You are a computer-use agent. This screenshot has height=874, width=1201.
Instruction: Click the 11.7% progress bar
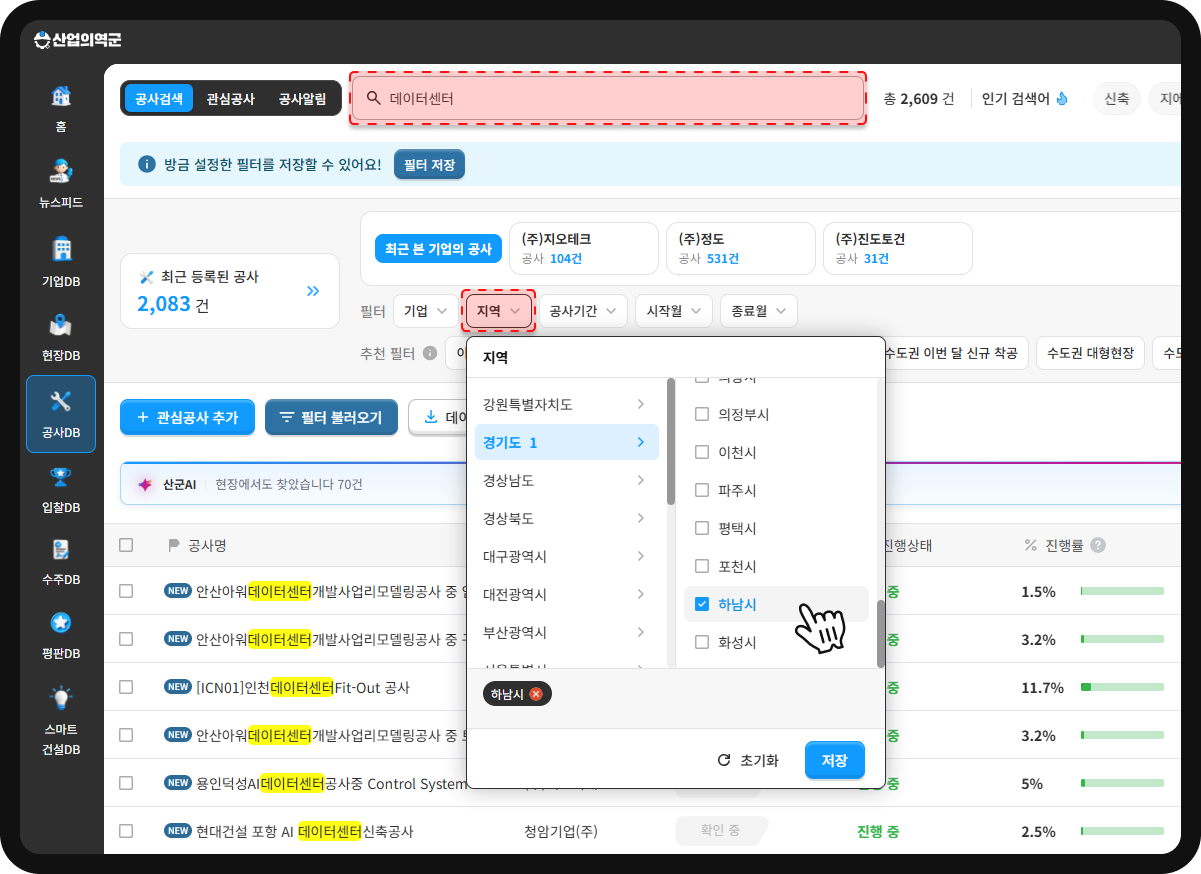point(1122,687)
